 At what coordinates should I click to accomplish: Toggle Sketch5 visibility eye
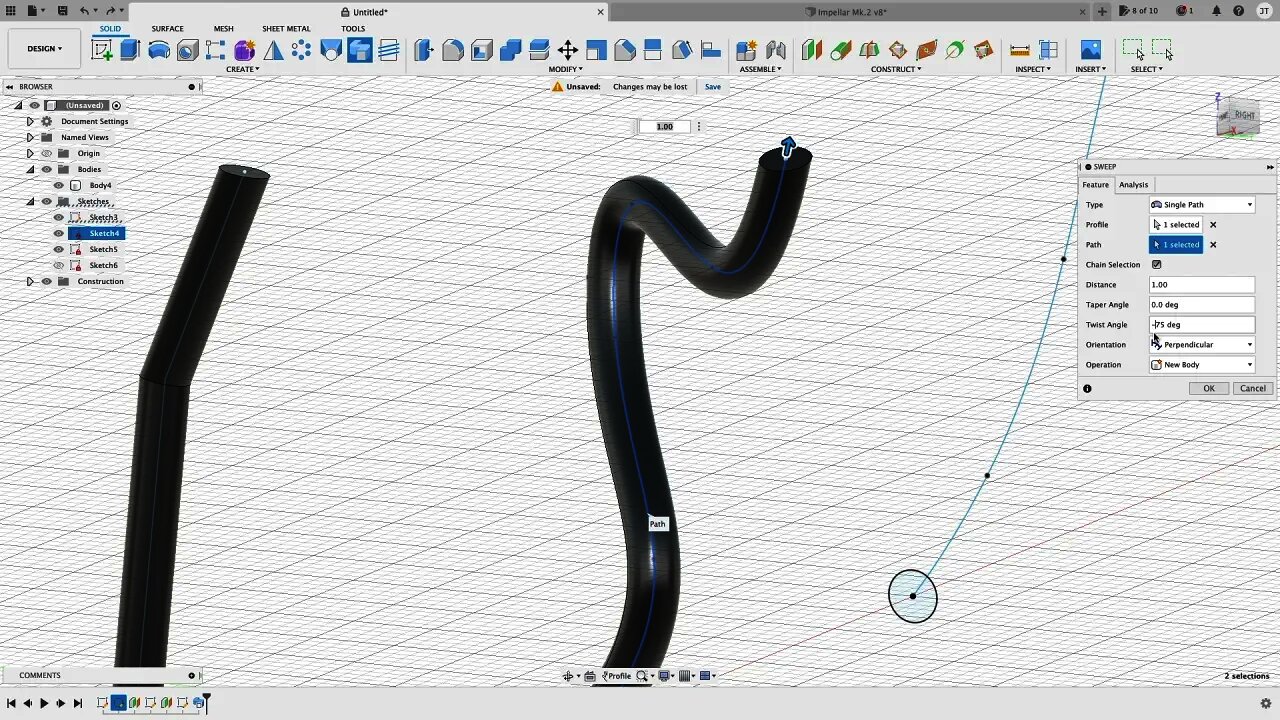pos(59,249)
